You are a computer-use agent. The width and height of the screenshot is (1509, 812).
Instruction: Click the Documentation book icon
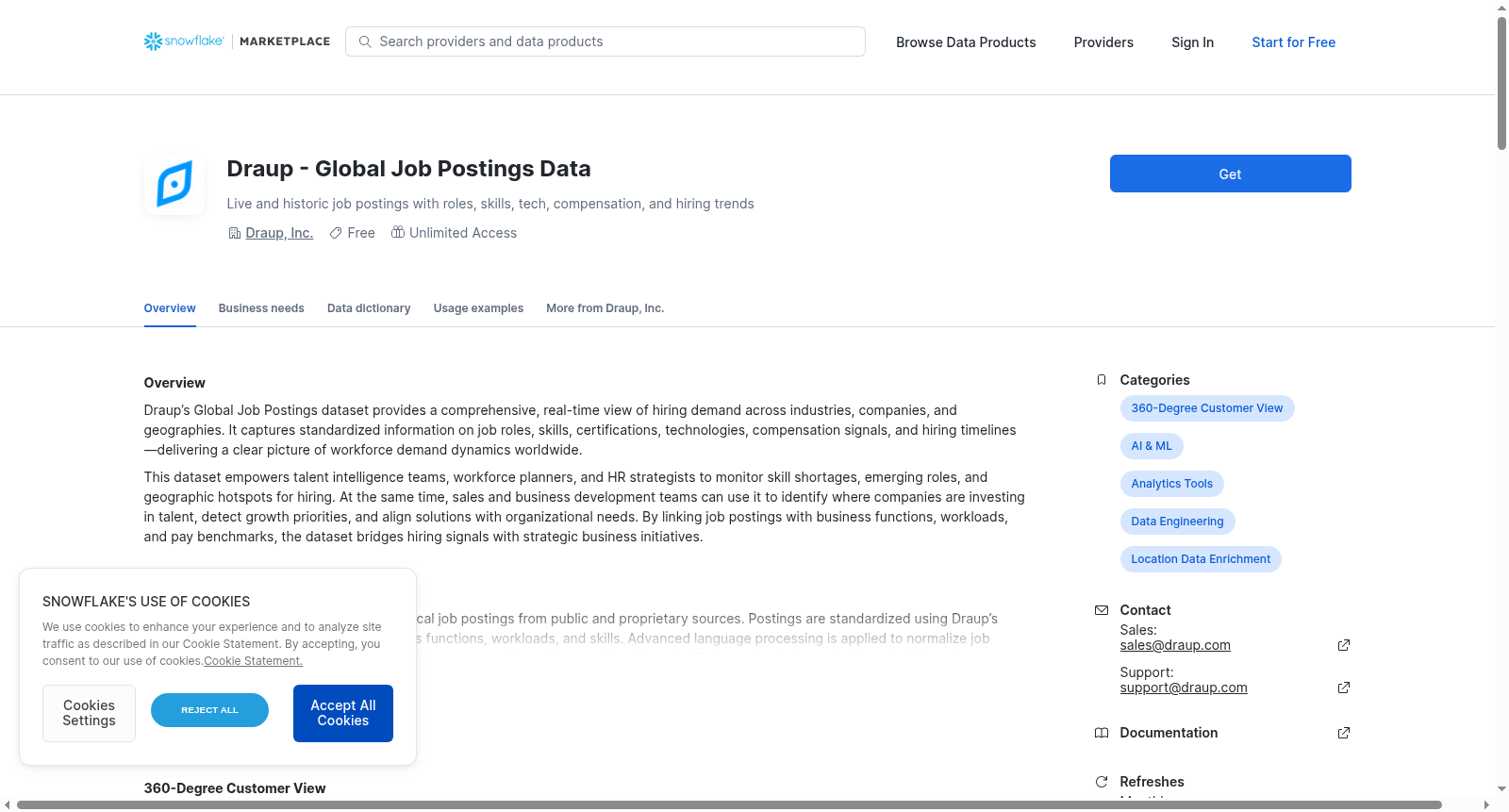click(1102, 733)
